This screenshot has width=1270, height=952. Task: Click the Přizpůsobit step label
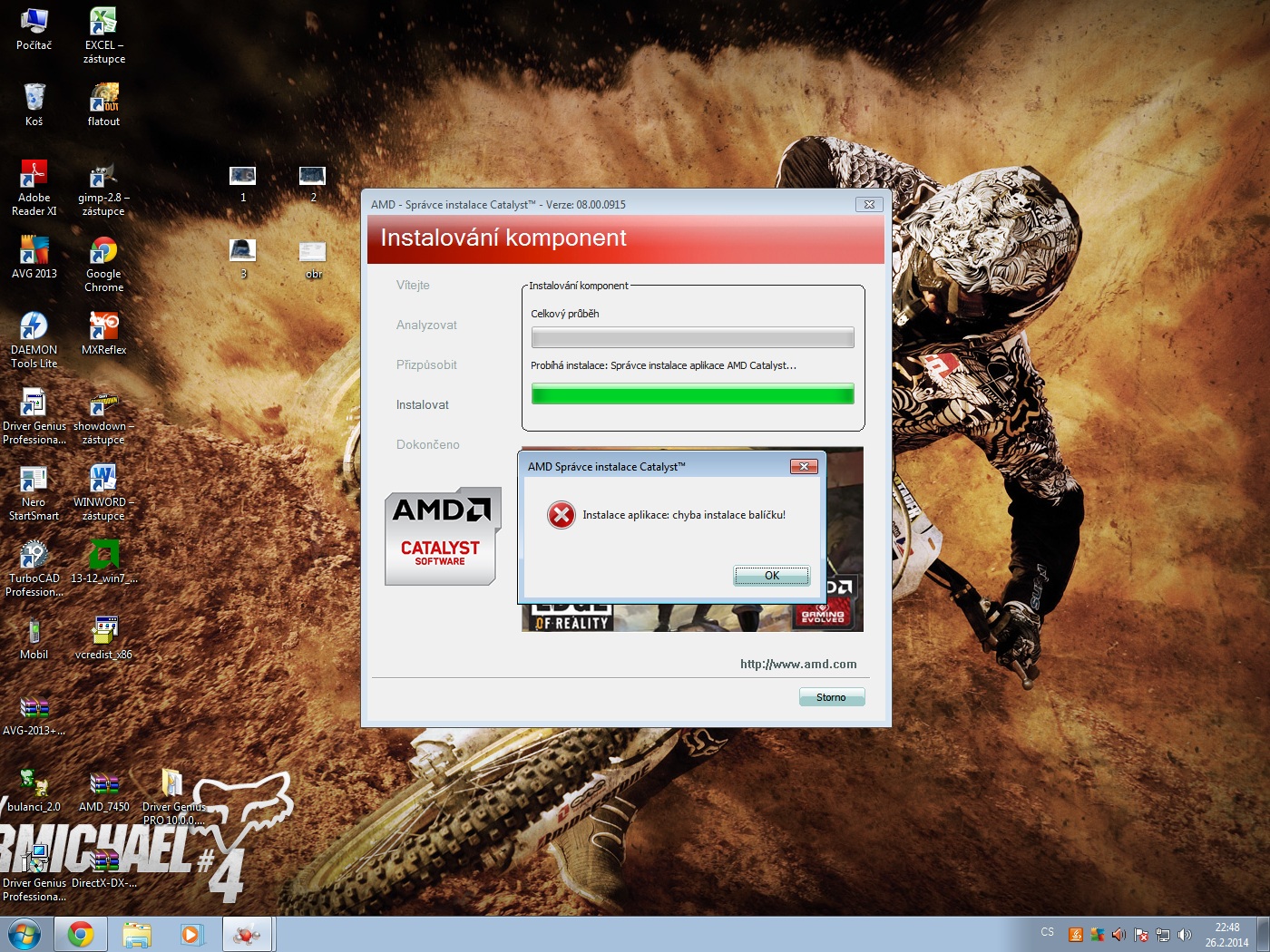click(x=426, y=364)
